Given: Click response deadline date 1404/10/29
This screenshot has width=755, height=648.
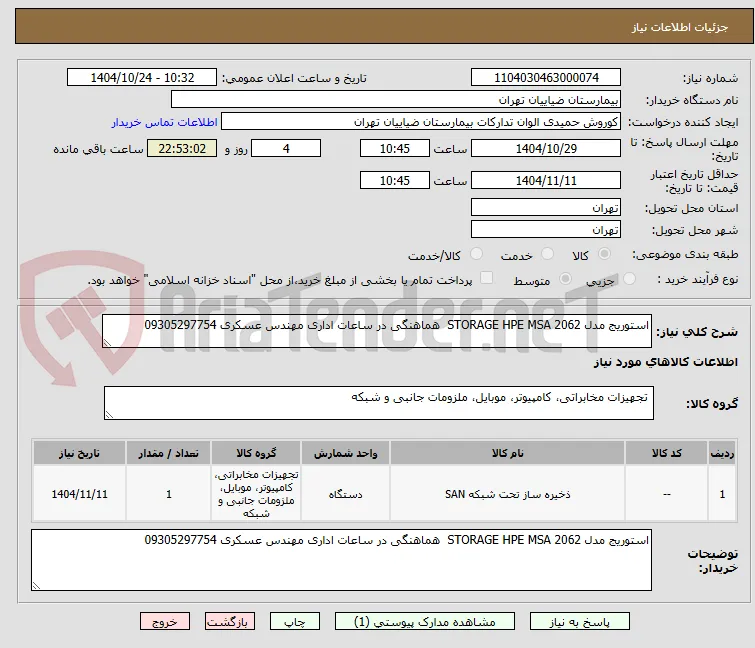Looking at the screenshot, I should click(546, 148).
